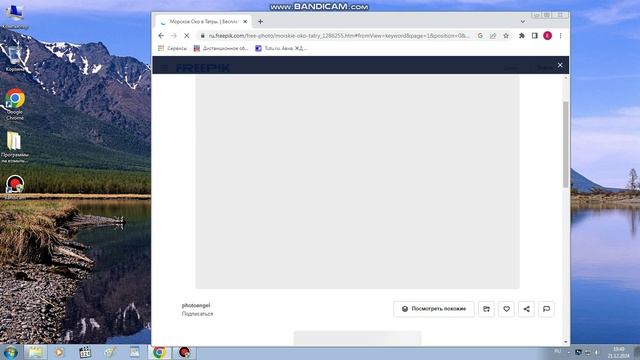Open the Chrome three-dot menu
The width and height of the screenshot is (640, 360).
tap(560, 36)
